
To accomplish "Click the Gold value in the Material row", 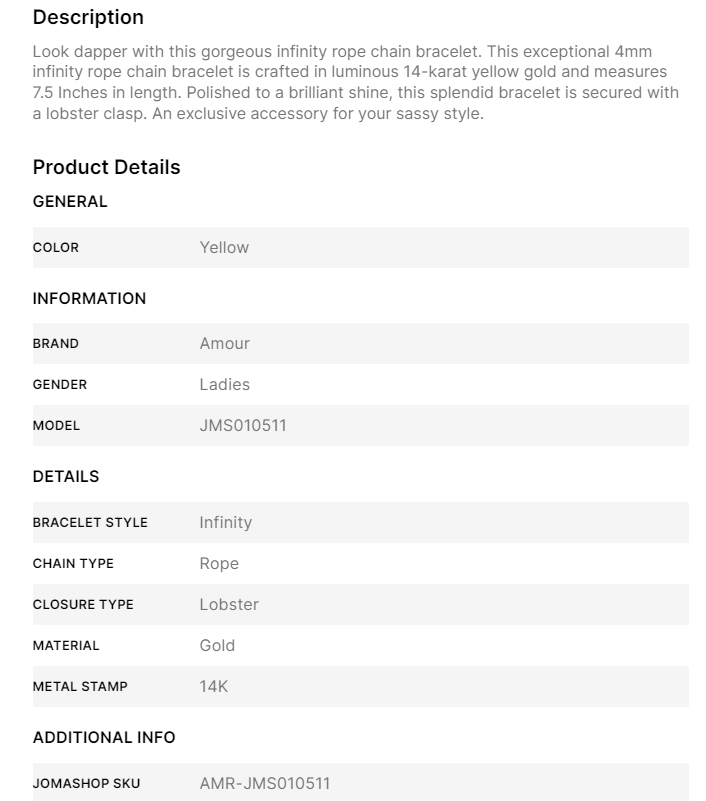I will pos(217,646).
